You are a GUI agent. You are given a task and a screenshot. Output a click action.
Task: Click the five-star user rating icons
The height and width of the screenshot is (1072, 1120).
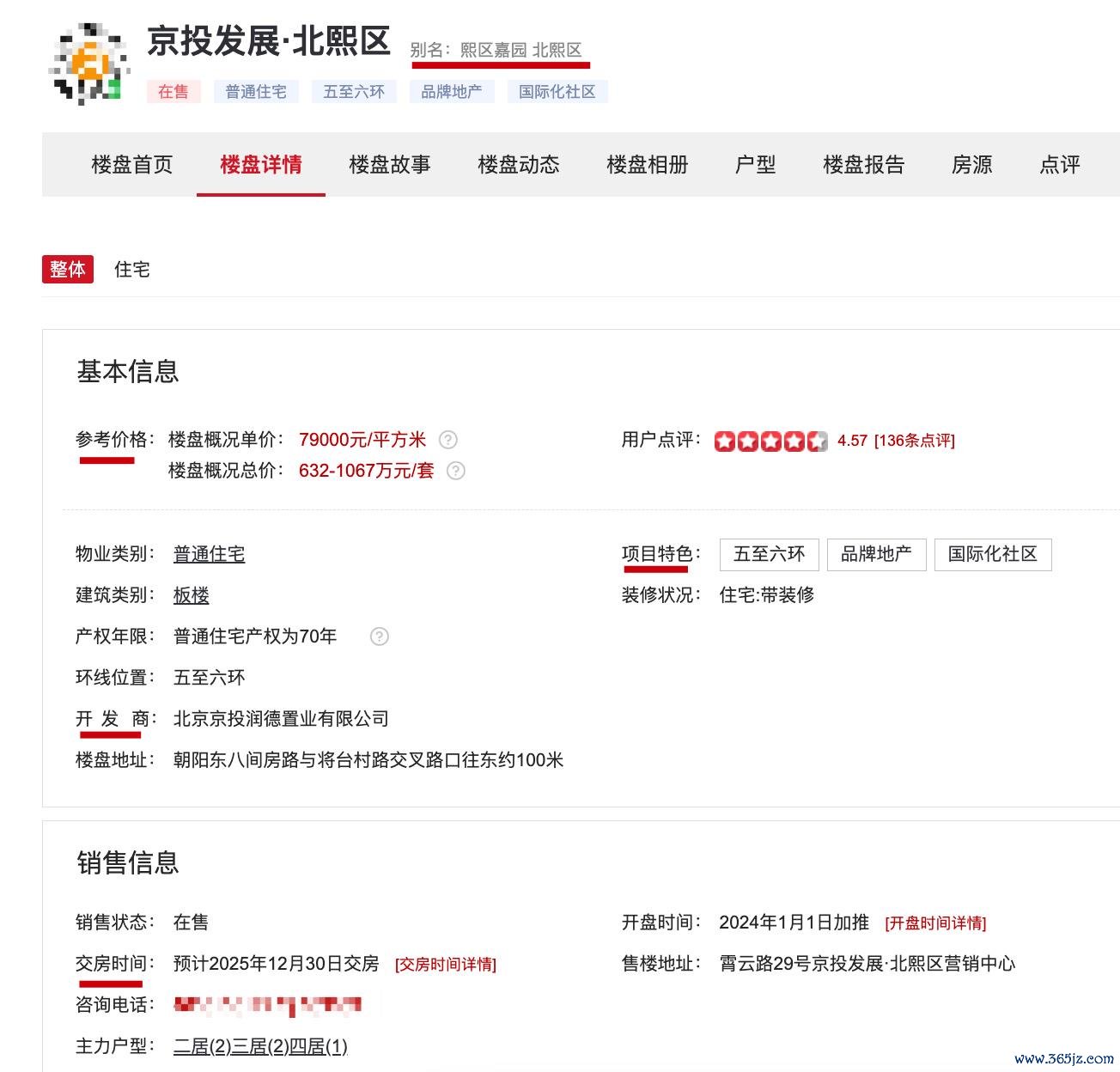pos(770,441)
